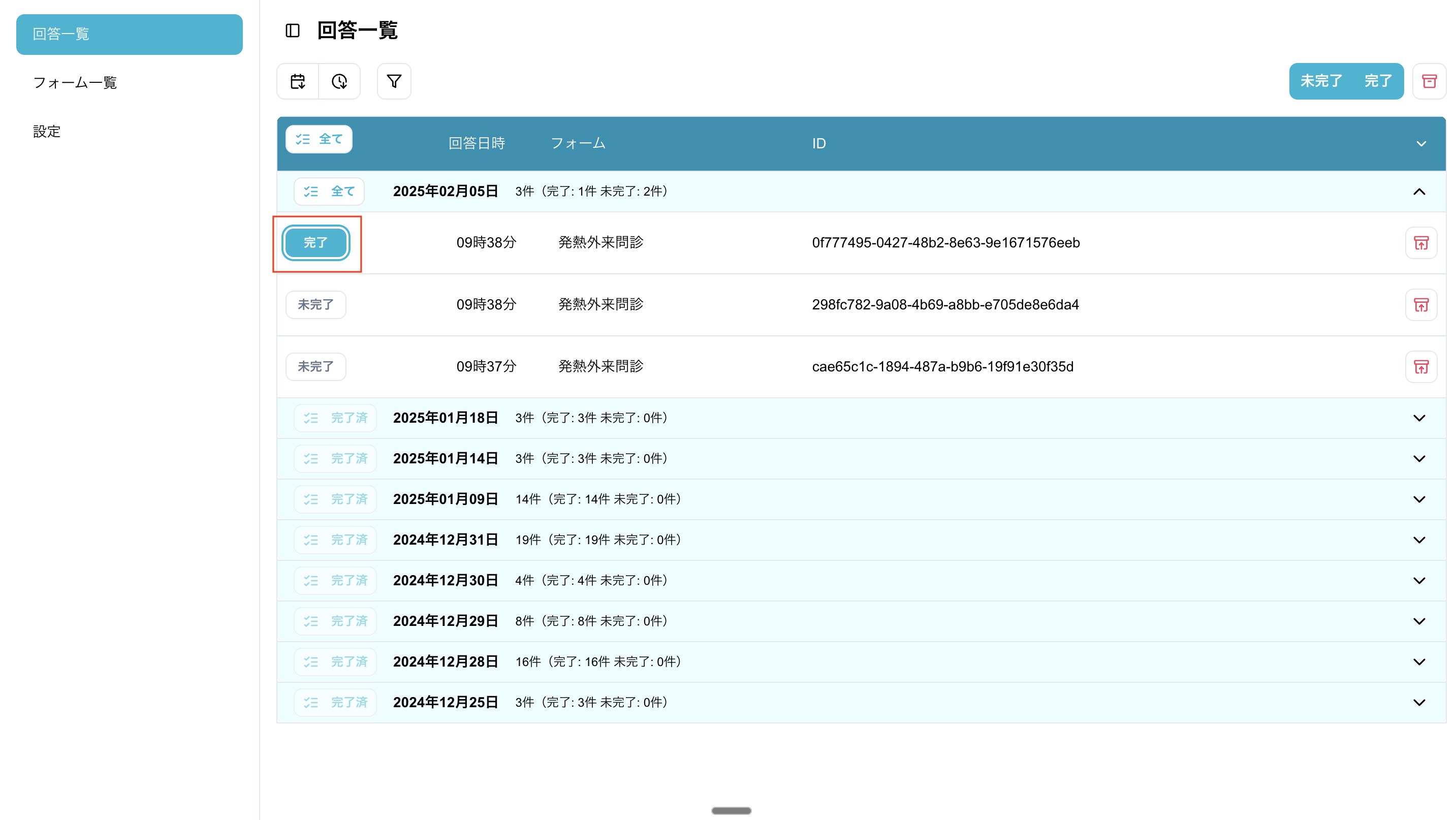Screen dimensions: 1456x820
Task: Archive the cae65c1c response row
Action: tap(1420, 367)
